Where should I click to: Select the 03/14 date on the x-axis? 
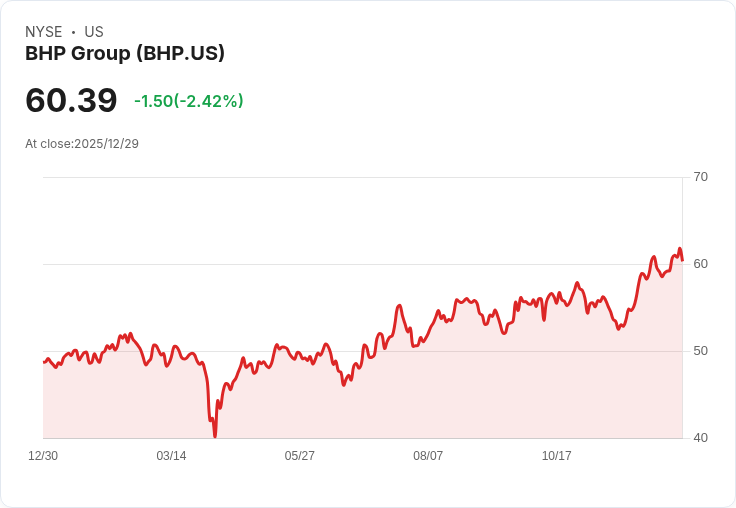click(x=171, y=456)
